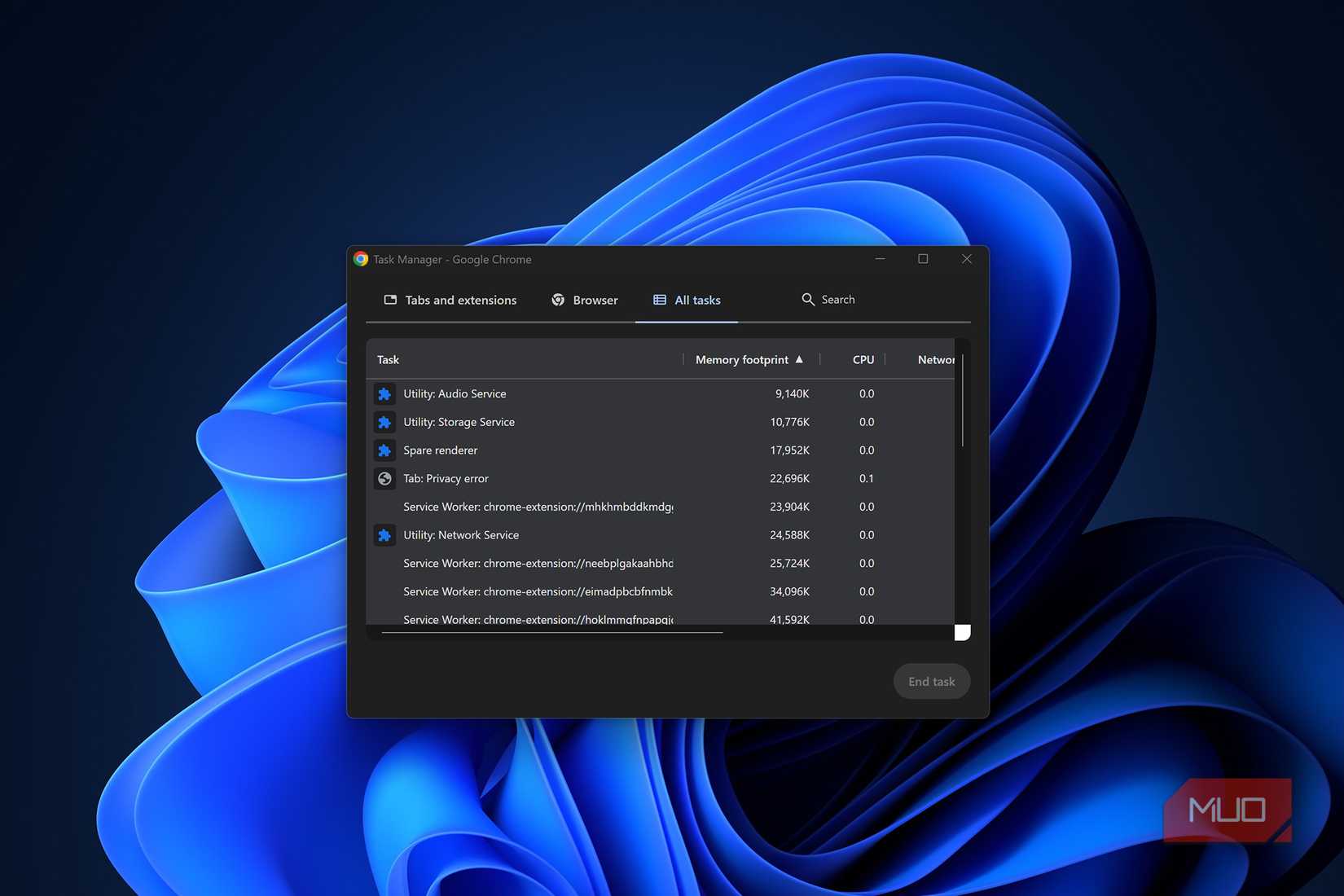Click the Storage Service puzzle icon
This screenshot has height=896, width=1344.
(384, 422)
